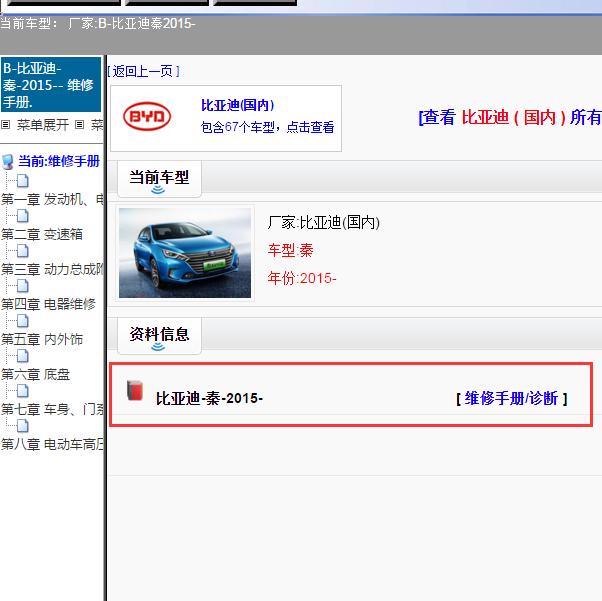Click the 厂家:比亚迪(国内) text
Viewport: 602px width, 601px height.
323,222
